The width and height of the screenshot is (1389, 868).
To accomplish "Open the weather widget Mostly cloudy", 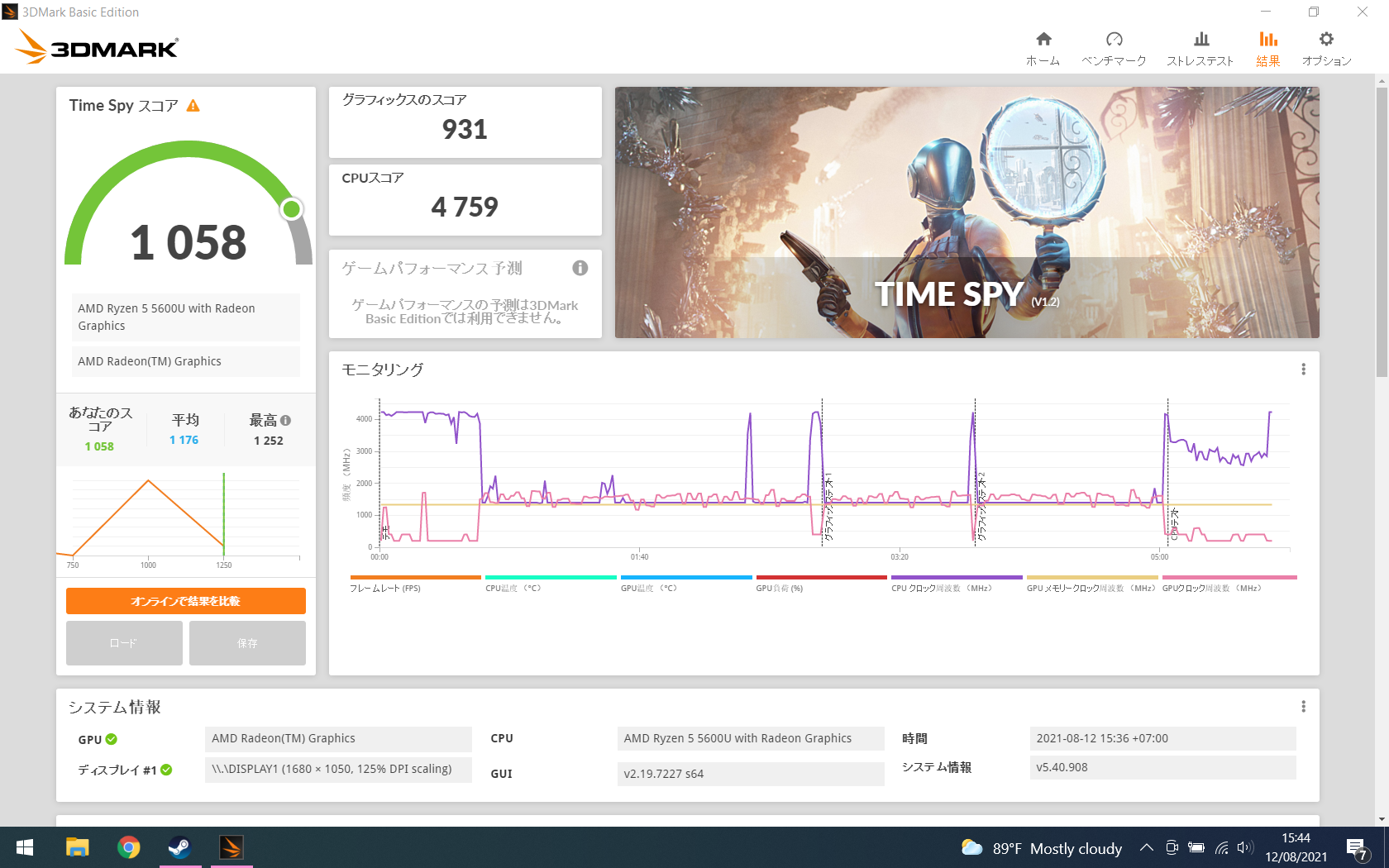I will click(x=1042, y=848).
